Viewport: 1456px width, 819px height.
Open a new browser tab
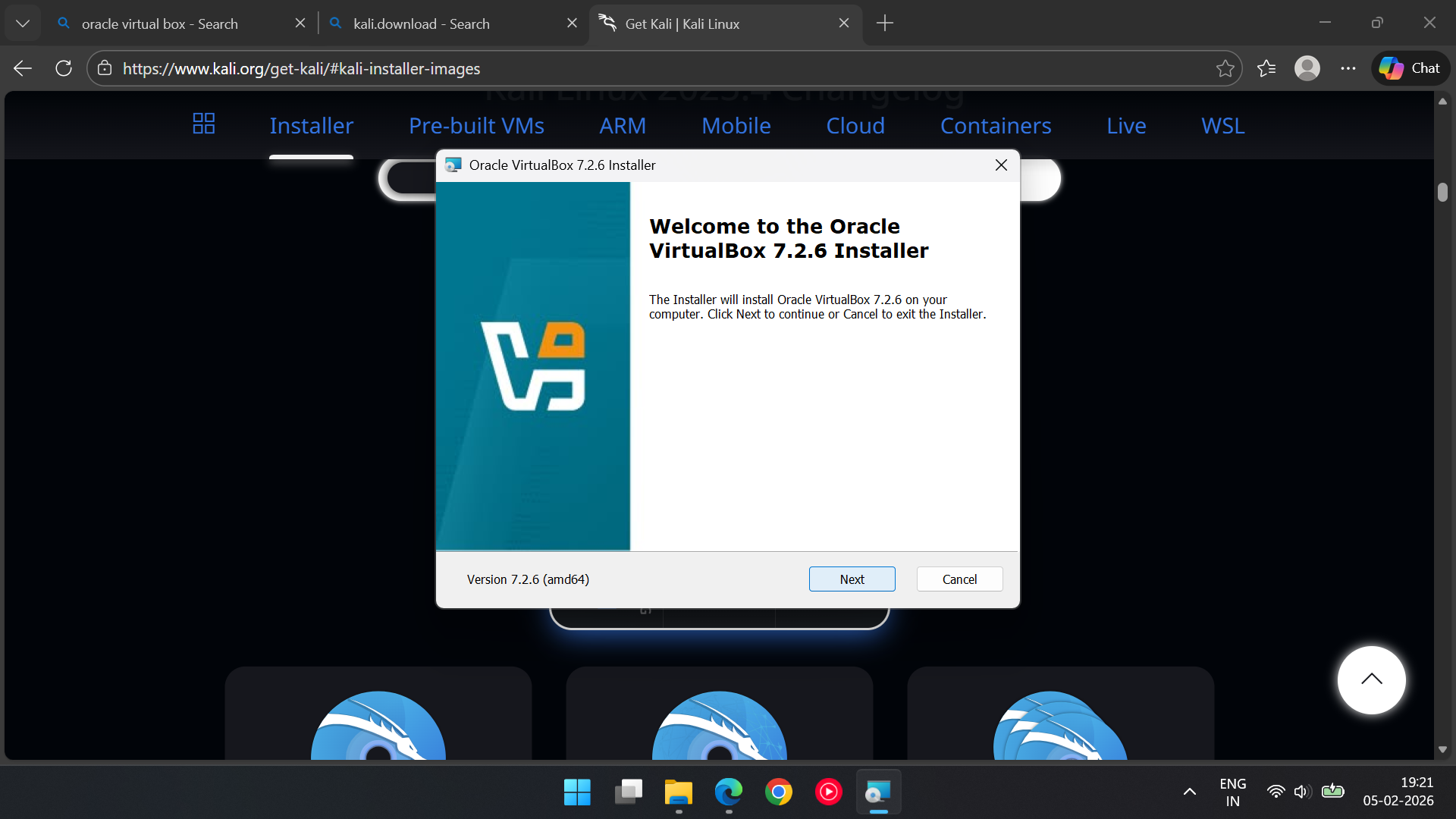coord(884,24)
